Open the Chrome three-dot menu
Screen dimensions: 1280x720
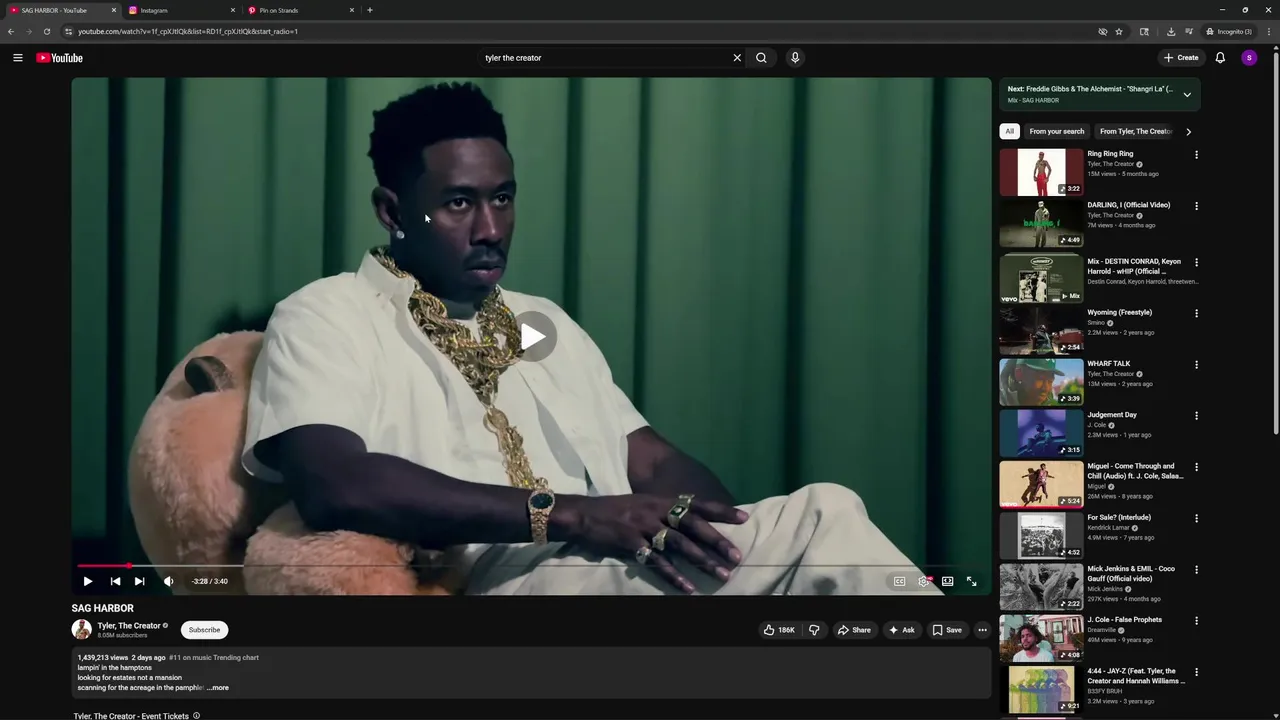(1269, 31)
